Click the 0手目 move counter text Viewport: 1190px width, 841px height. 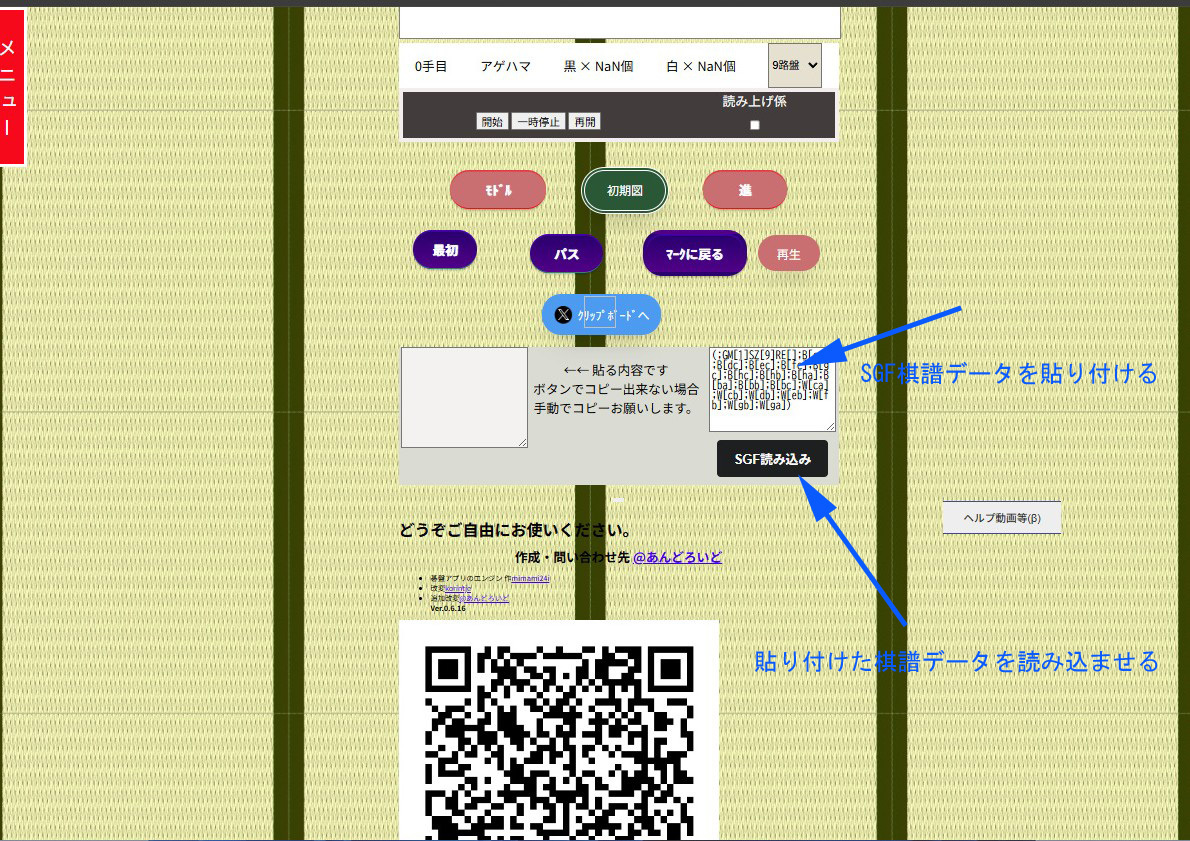pos(430,66)
